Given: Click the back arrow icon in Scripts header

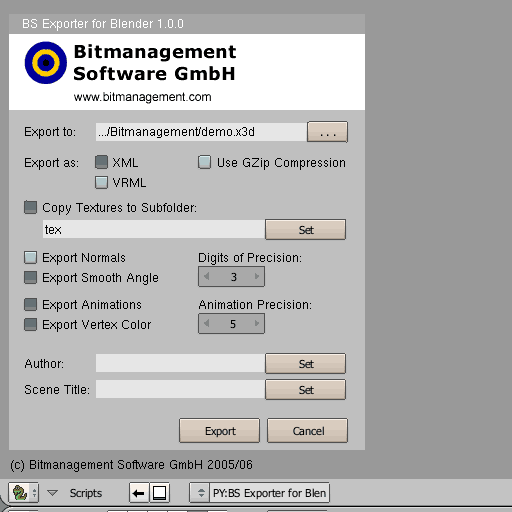Looking at the screenshot, I should (139, 493).
